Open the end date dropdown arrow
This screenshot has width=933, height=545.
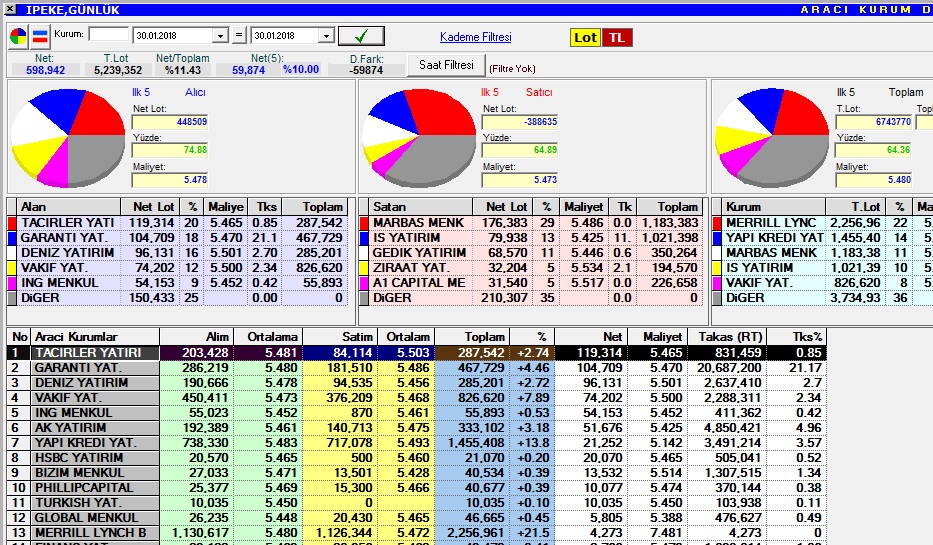[x=326, y=36]
